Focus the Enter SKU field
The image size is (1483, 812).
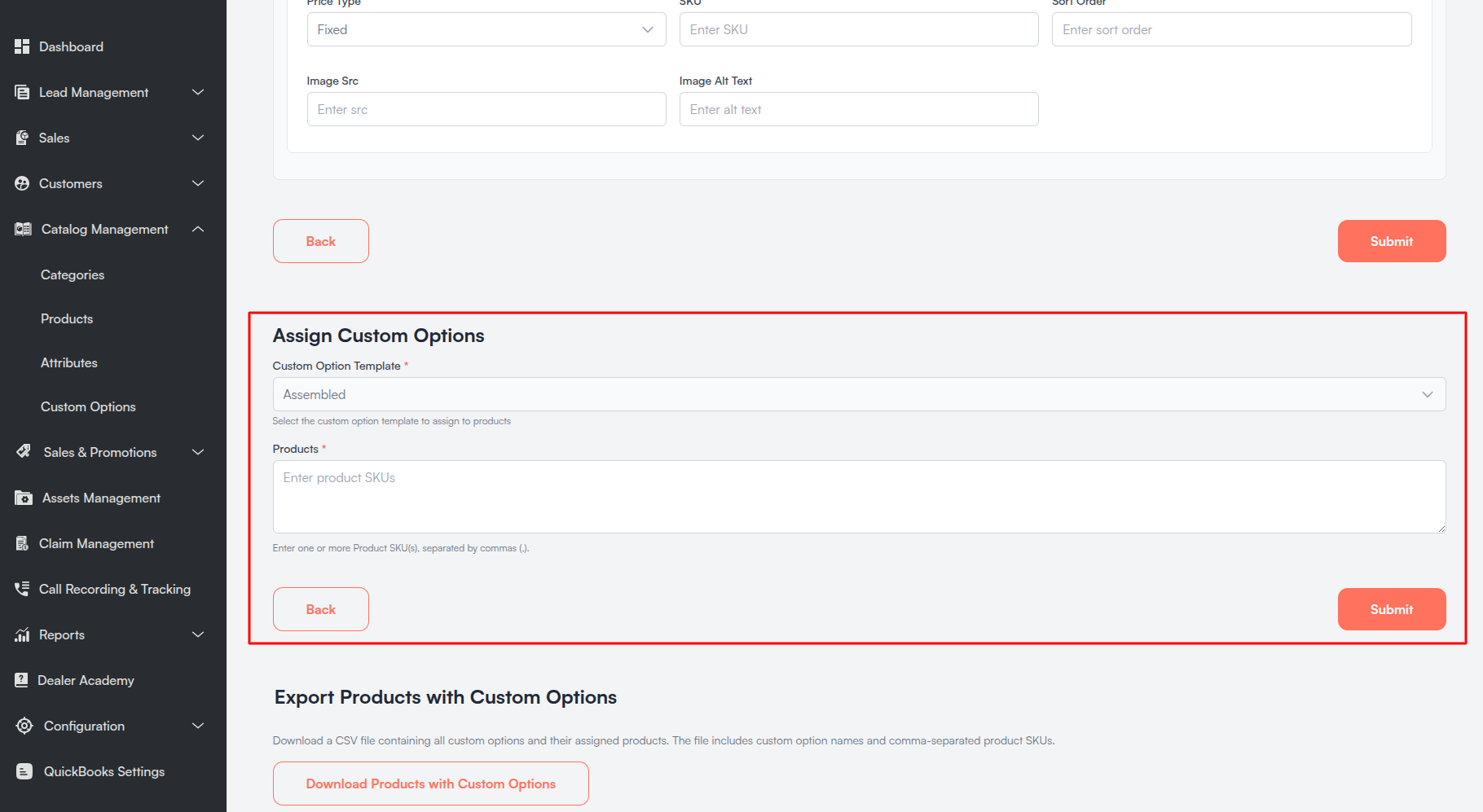click(x=859, y=29)
